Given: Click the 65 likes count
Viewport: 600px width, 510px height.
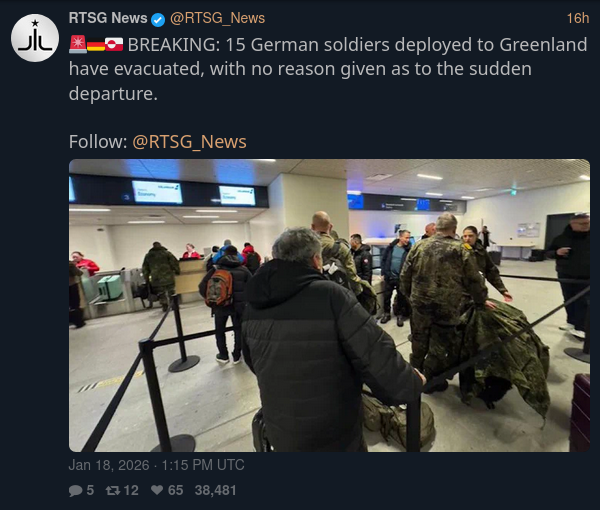Looking at the screenshot, I should click(x=175, y=490).
